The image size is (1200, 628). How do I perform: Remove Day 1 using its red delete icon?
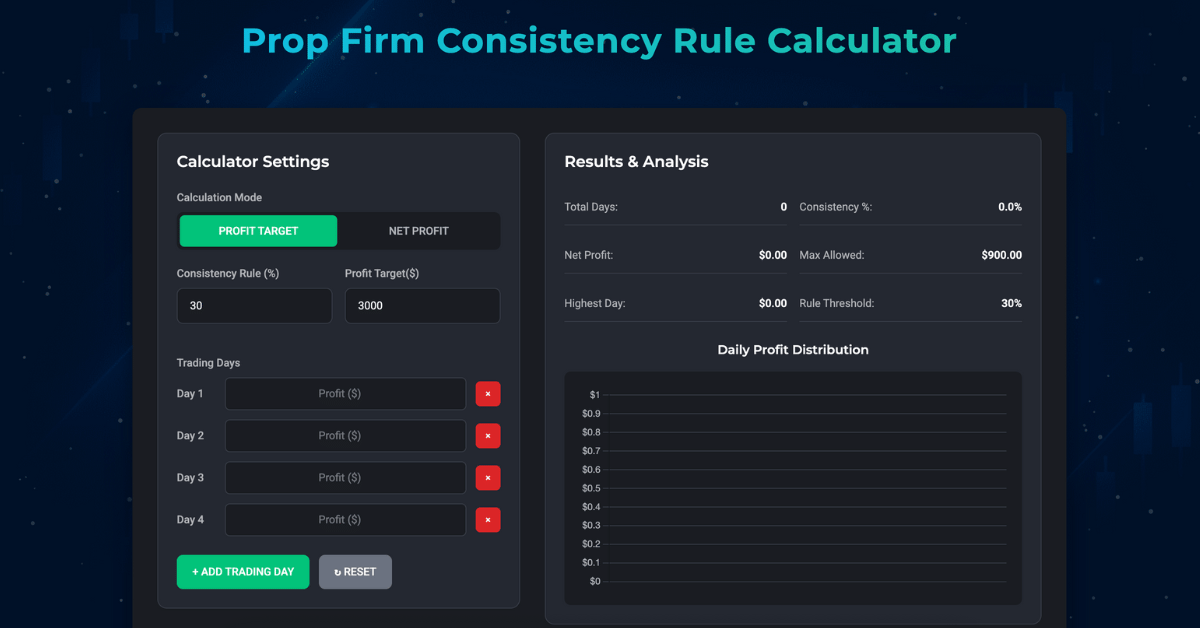[x=488, y=393]
